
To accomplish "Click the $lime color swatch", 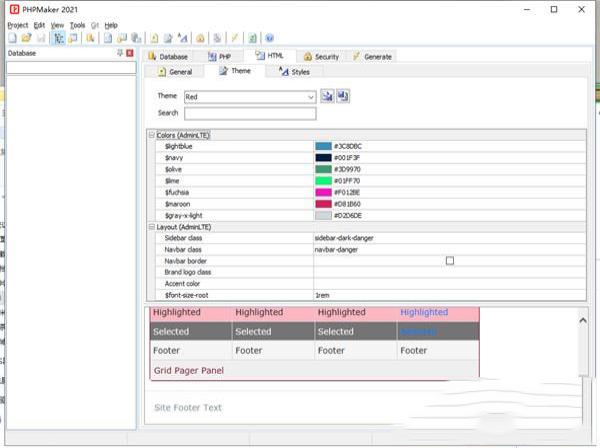I will coord(323,179).
